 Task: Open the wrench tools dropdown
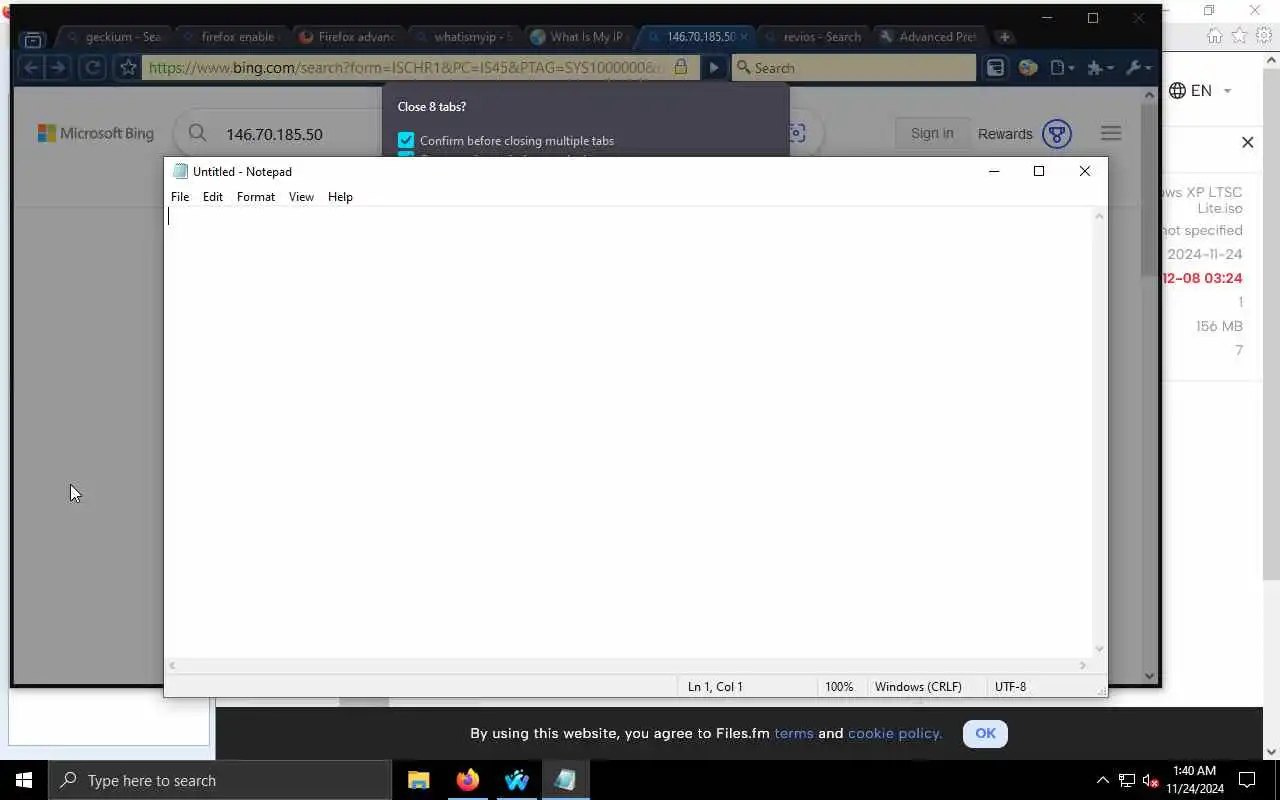tap(1138, 67)
